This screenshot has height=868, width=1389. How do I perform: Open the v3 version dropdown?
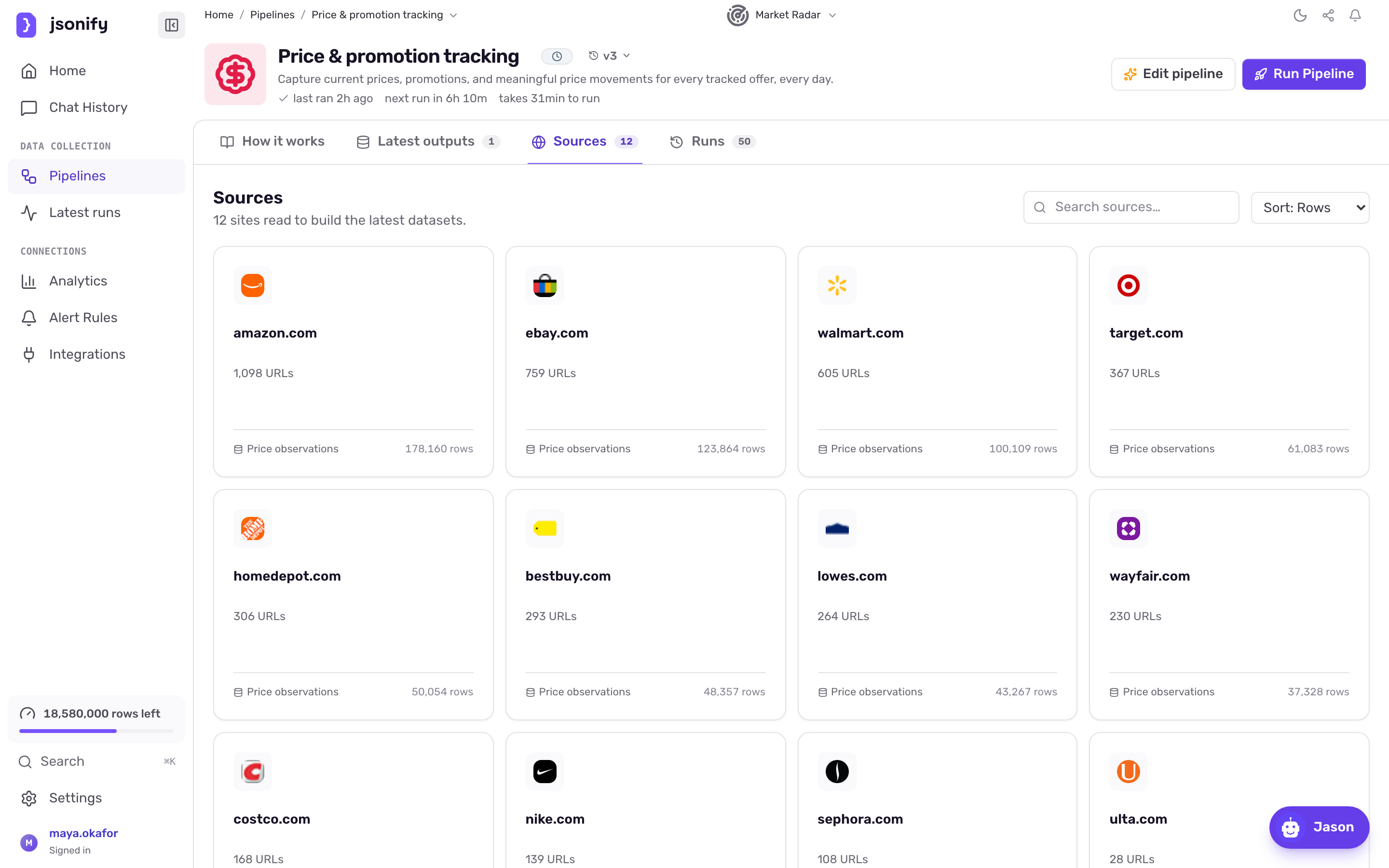(610, 55)
